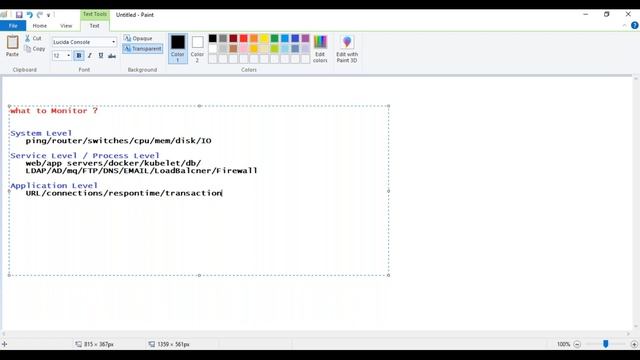Image resolution: width=640 pixels, height=360 pixels.
Task: Open the Edit colors dialog
Action: (x=320, y=49)
